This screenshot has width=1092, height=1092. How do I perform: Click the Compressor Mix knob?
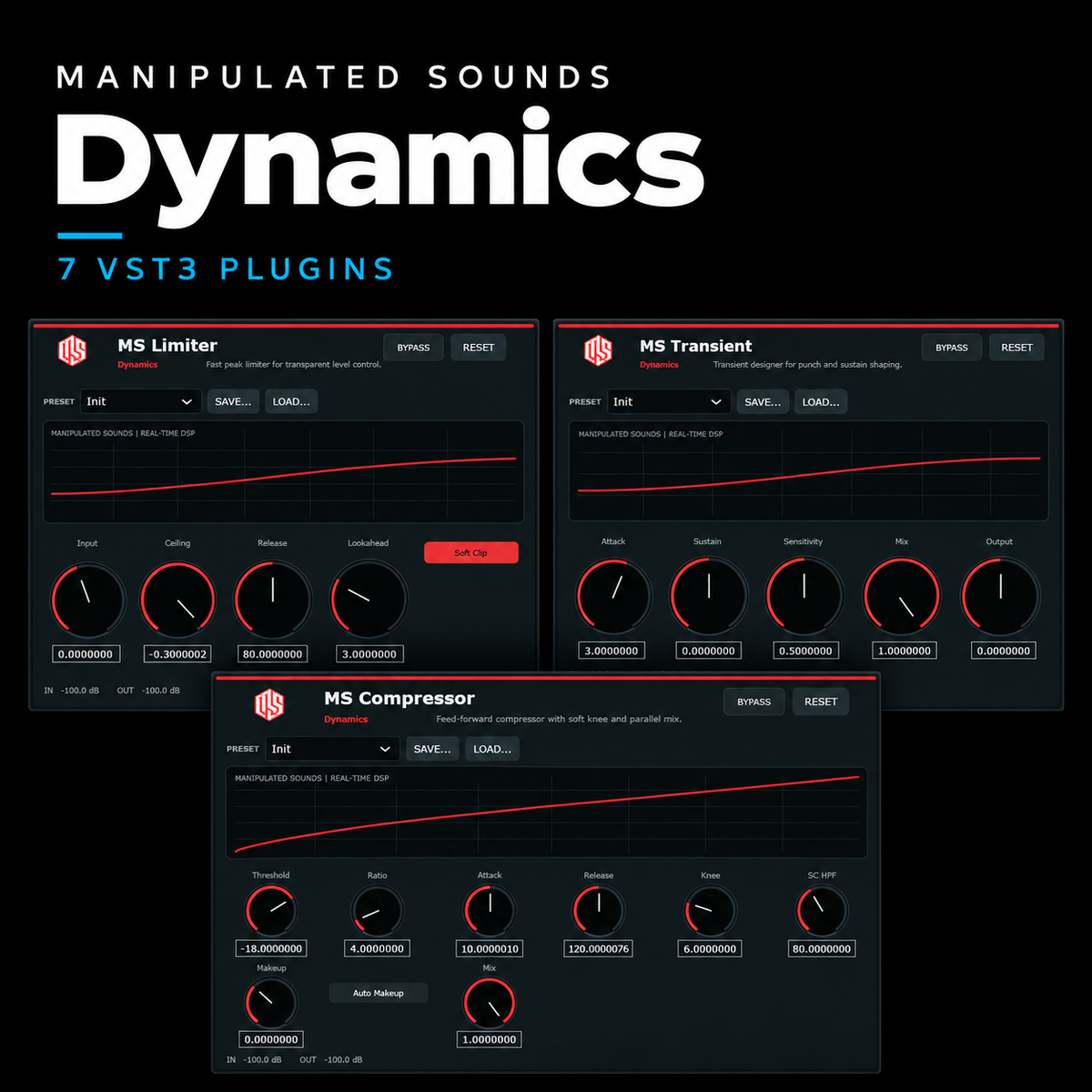490,1003
